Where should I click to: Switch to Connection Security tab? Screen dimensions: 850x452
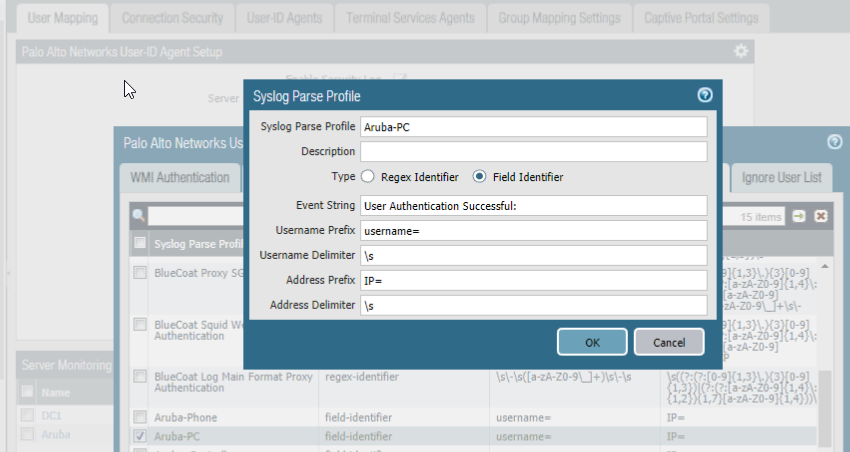(x=172, y=18)
